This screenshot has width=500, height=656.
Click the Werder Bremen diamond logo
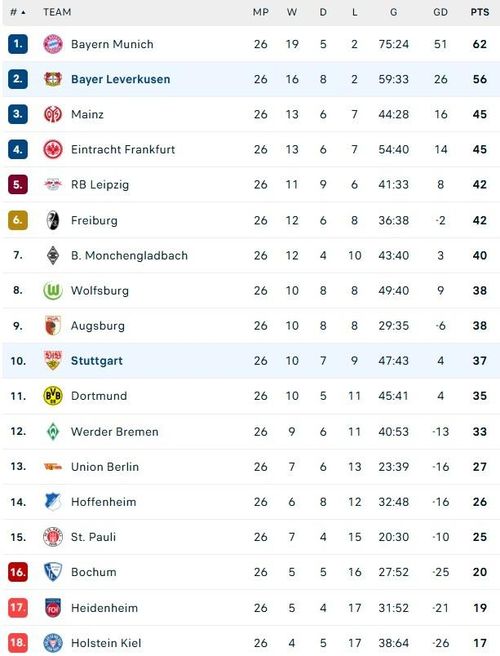click(53, 431)
